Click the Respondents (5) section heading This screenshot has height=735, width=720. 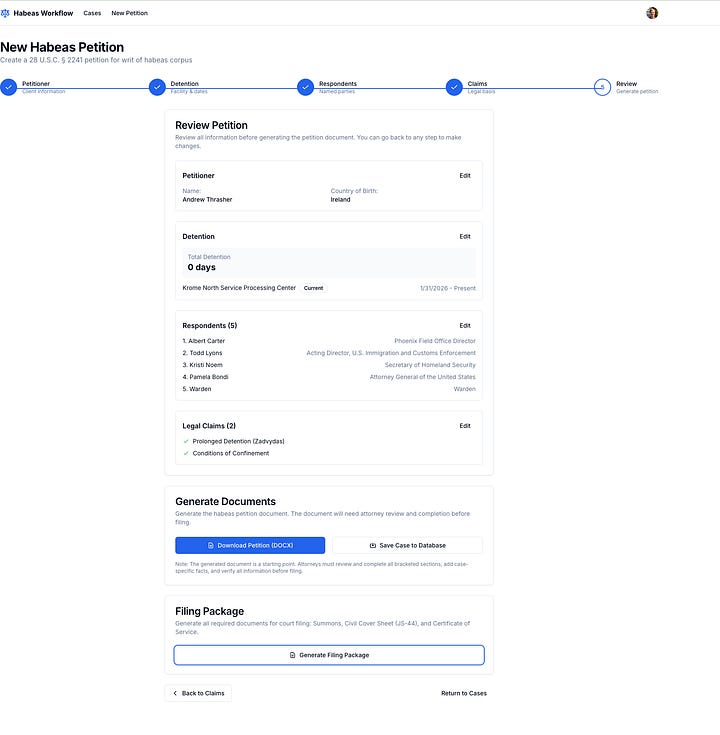[210, 325]
